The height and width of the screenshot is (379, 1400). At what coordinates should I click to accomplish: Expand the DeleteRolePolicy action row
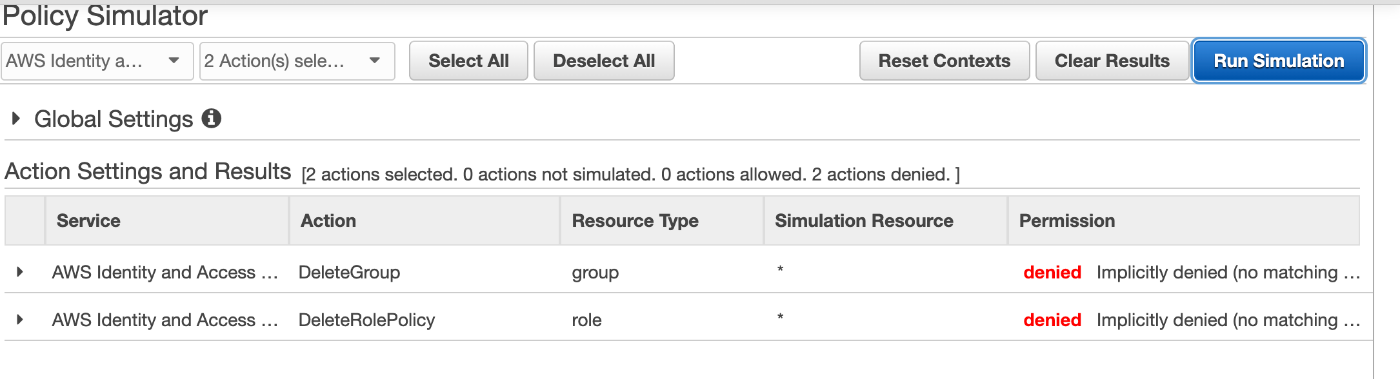coord(20,320)
